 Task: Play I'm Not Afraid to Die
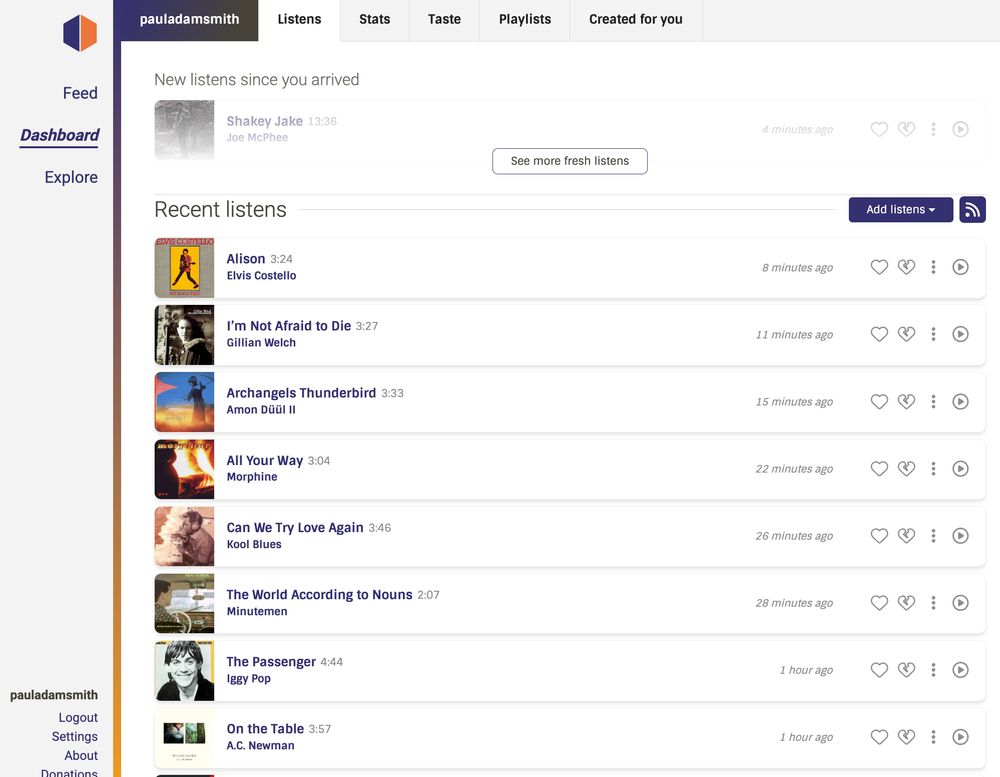click(960, 334)
